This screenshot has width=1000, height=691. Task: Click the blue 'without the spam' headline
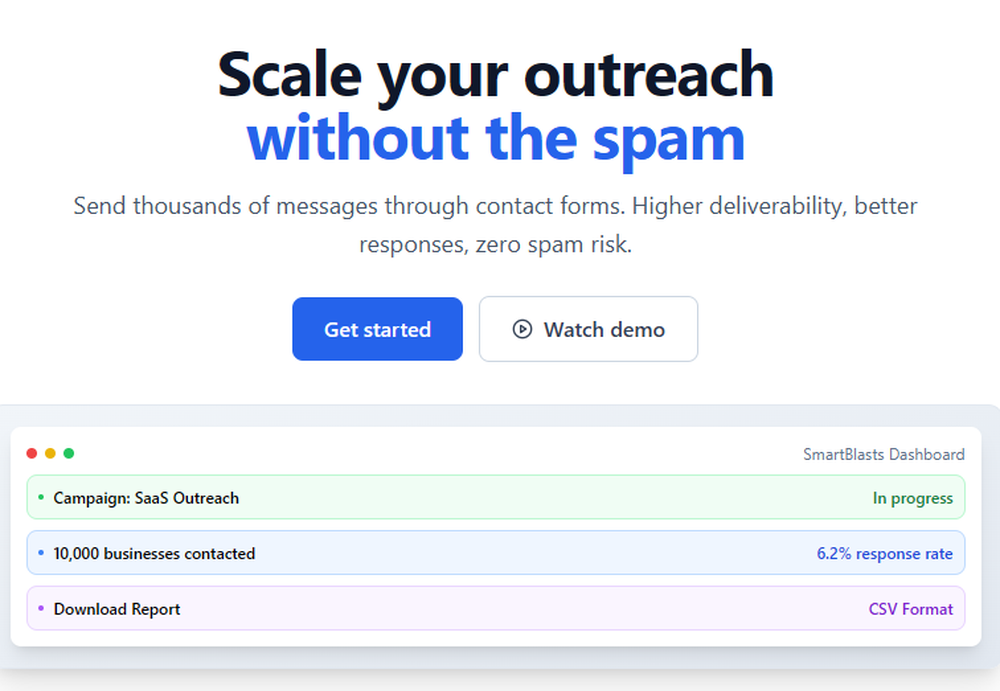click(495, 137)
